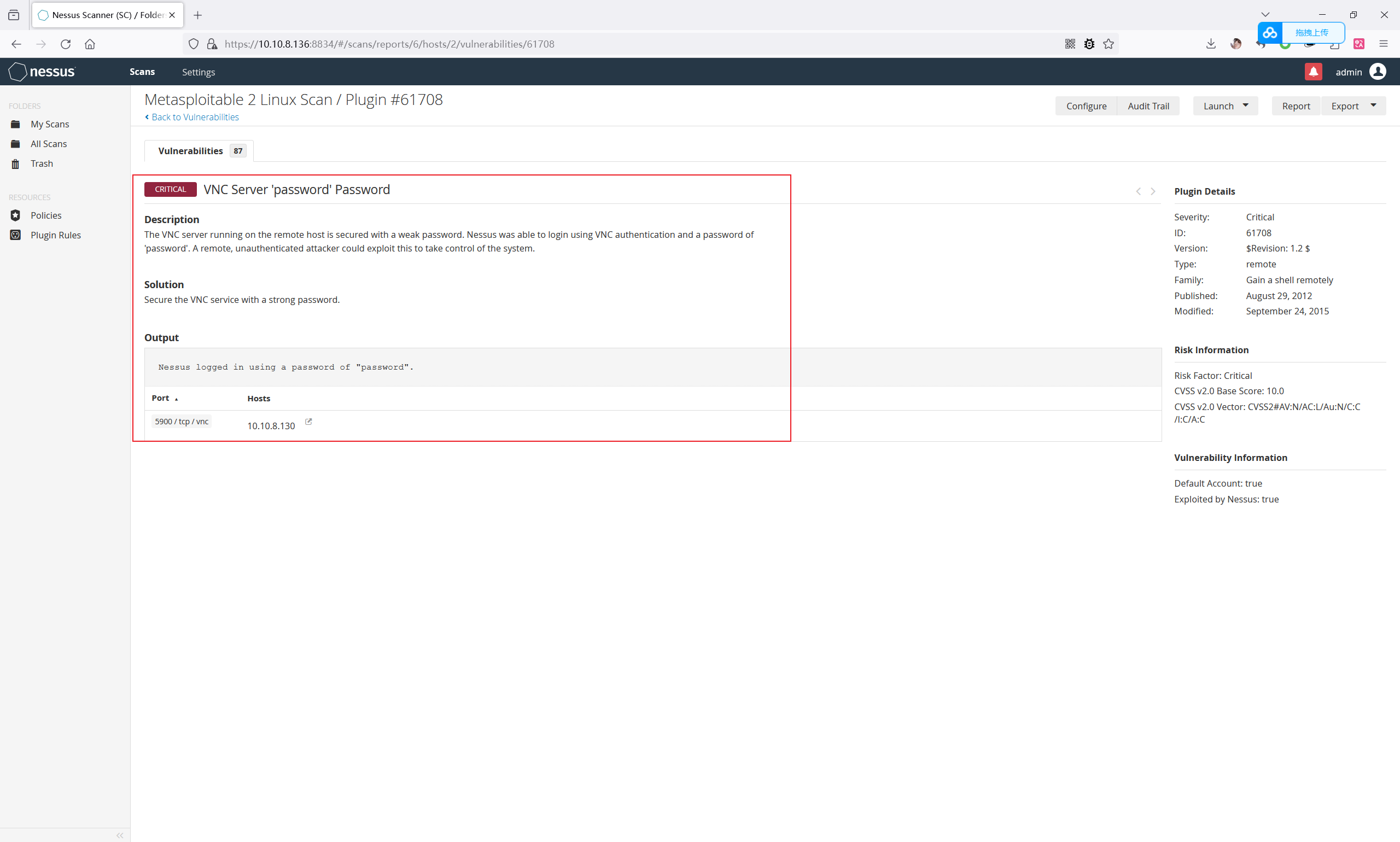This screenshot has height=842, width=1400.
Task: Select the Nessus Scanner (SC) browser tab
Action: click(108, 15)
